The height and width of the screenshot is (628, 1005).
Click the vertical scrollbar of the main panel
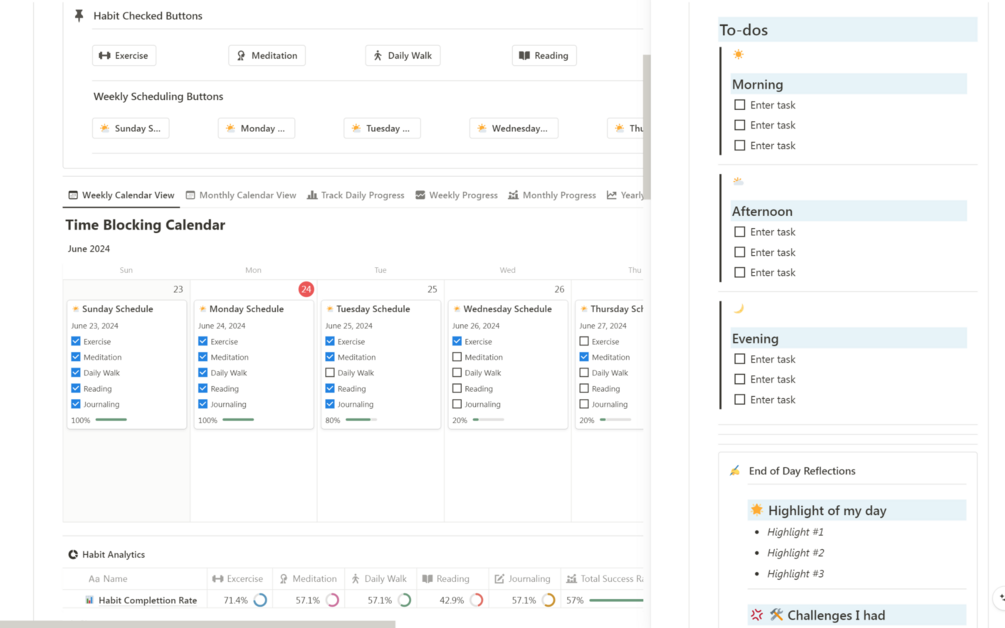click(647, 127)
